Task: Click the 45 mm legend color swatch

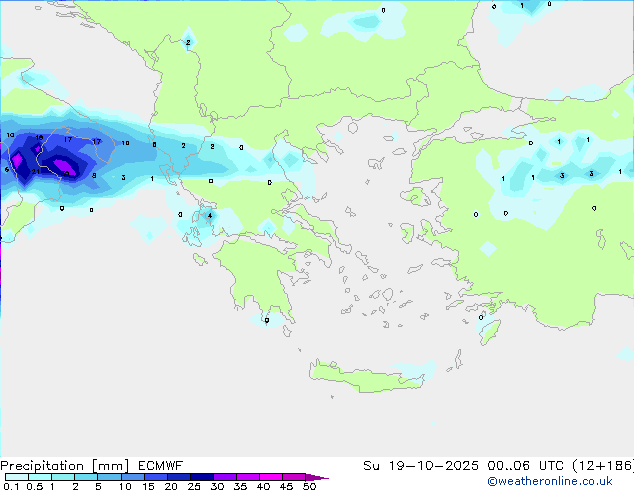Action: click(294, 477)
